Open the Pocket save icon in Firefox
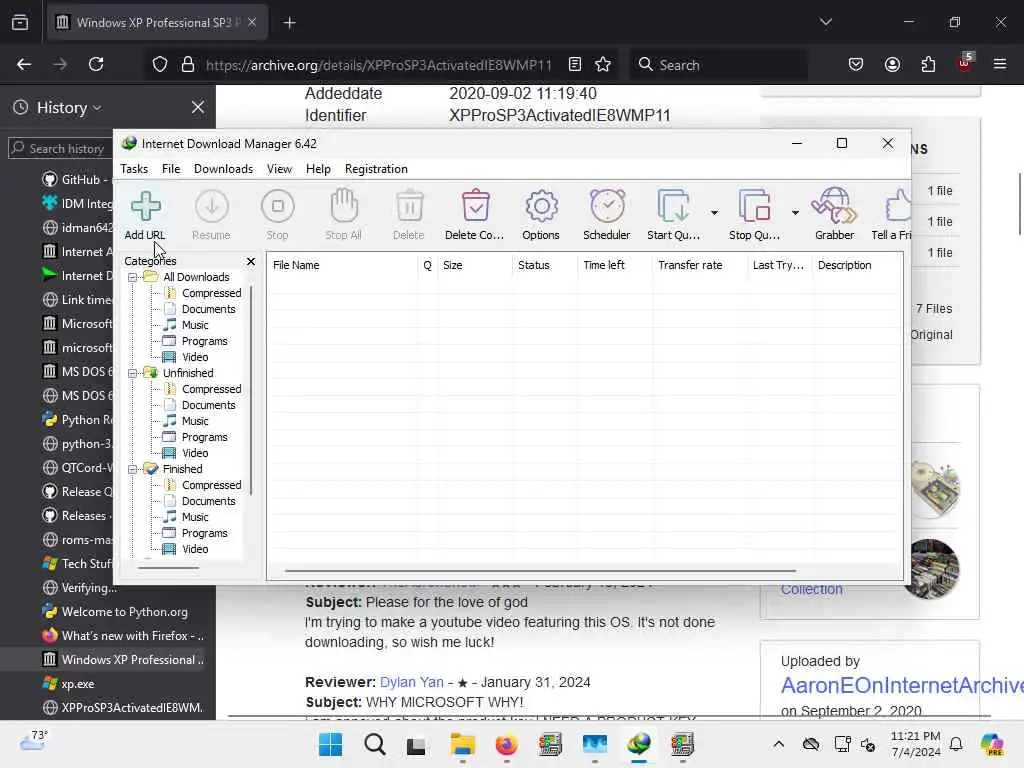 [856, 64]
